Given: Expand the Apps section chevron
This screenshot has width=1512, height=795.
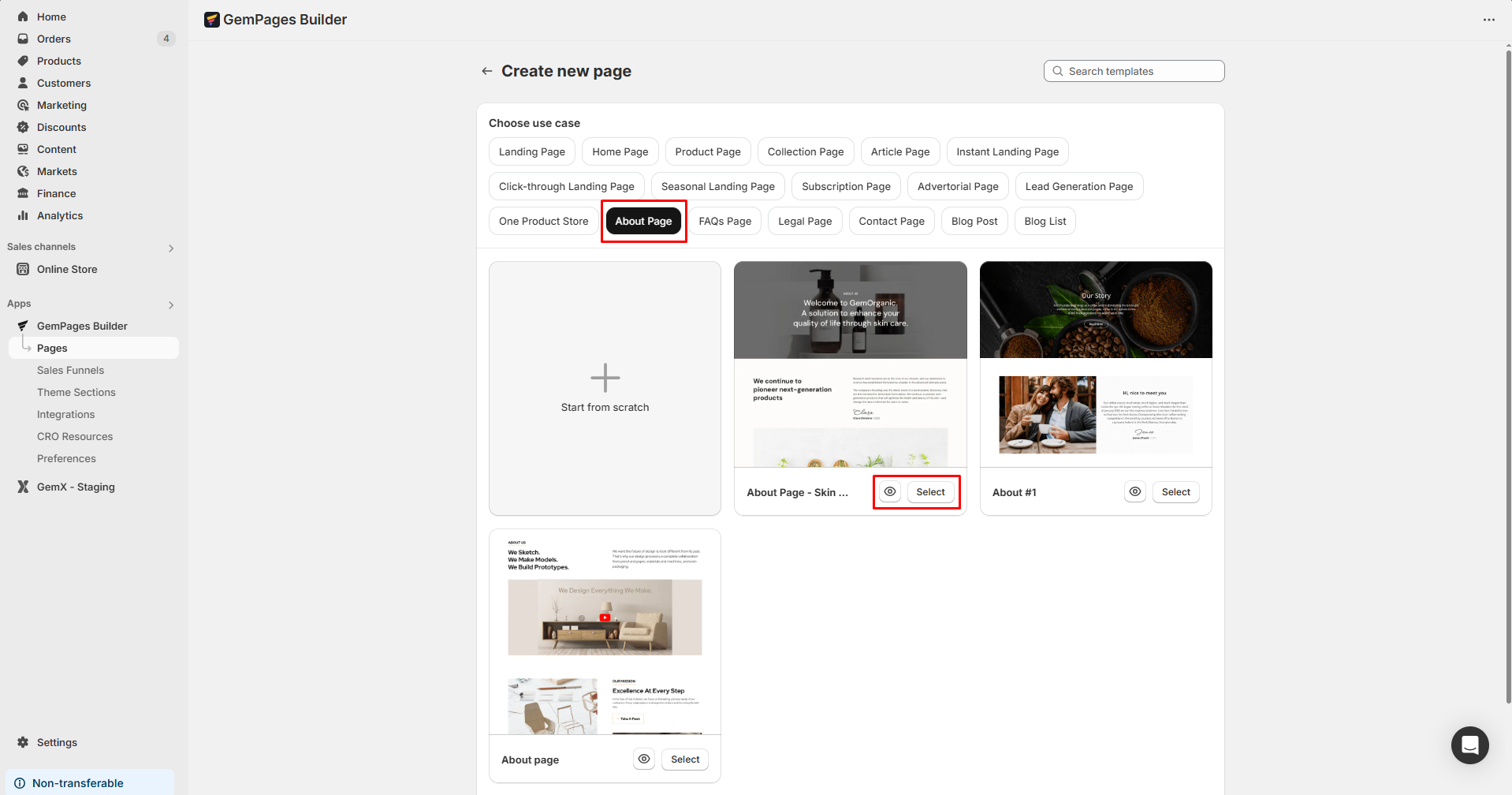Looking at the screenshot, I should tap(171, 305).
